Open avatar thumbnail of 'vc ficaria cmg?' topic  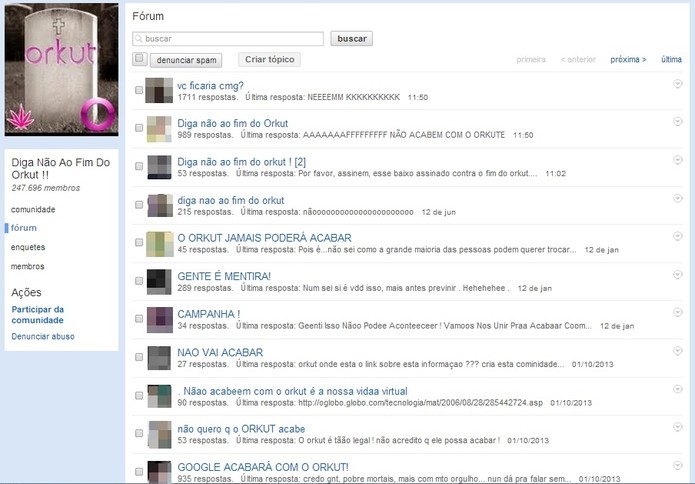click(x=159, y=90)
